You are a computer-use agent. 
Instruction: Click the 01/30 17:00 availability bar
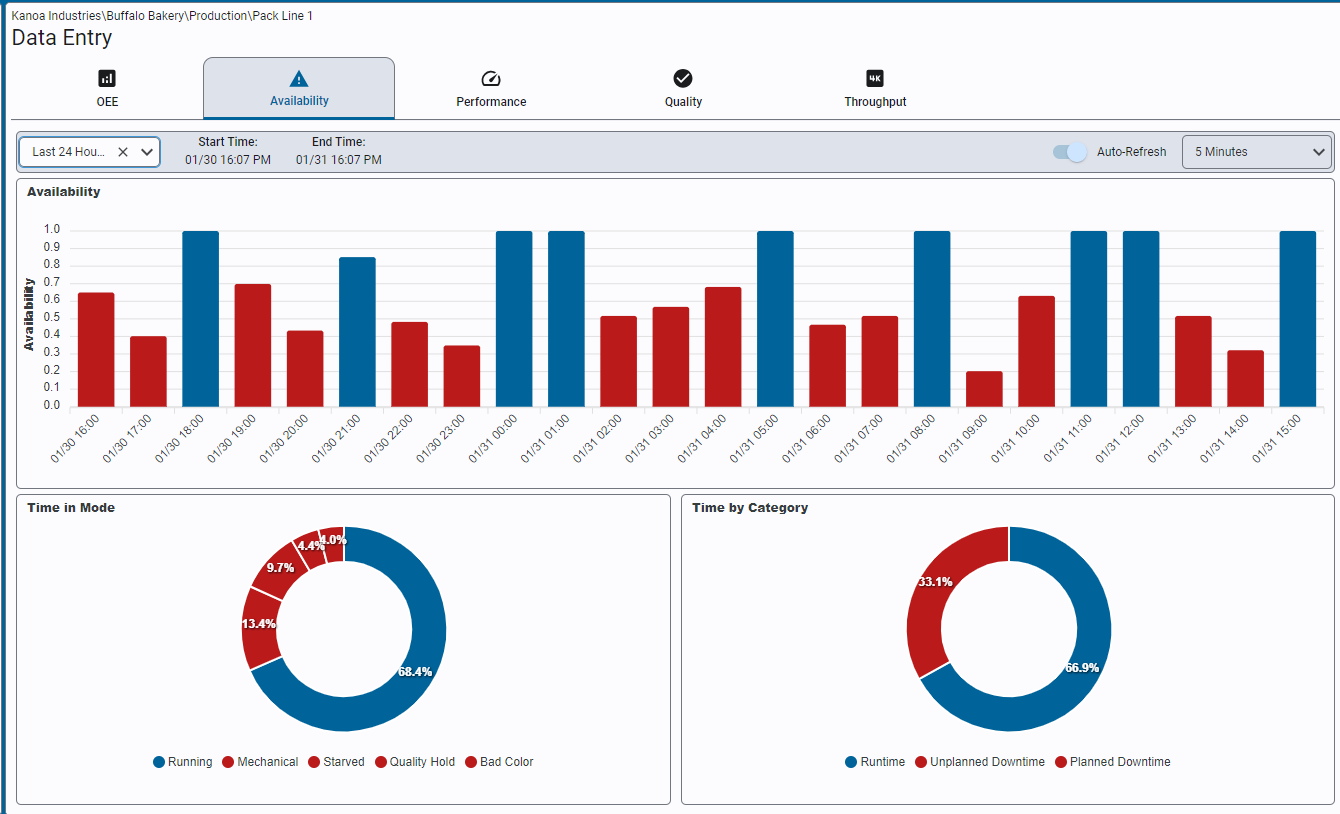148,372
